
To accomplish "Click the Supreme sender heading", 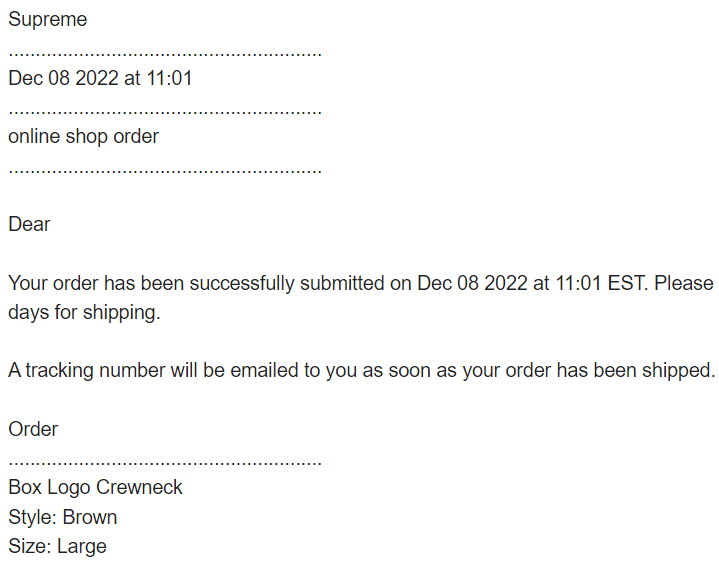I will click(48, 20).
